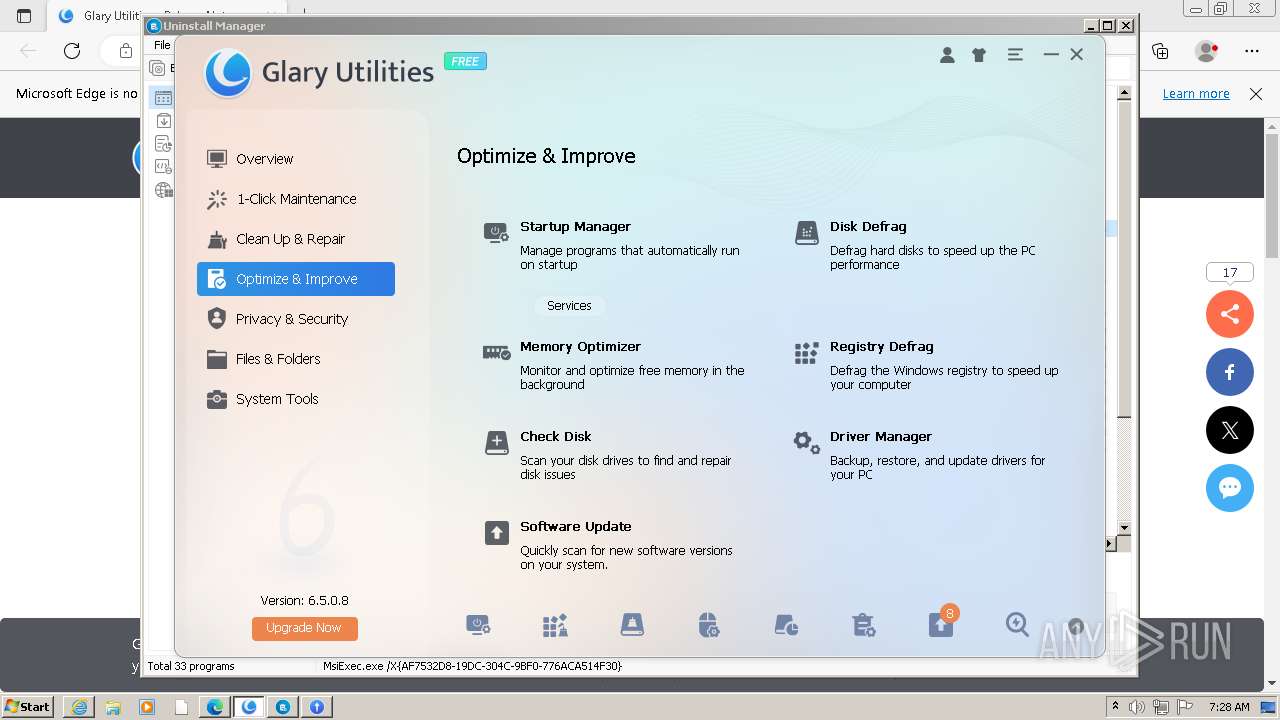The image size is (1280, 720).
Task: Click the Glary Utilities logo
Action: click(228, 72)
